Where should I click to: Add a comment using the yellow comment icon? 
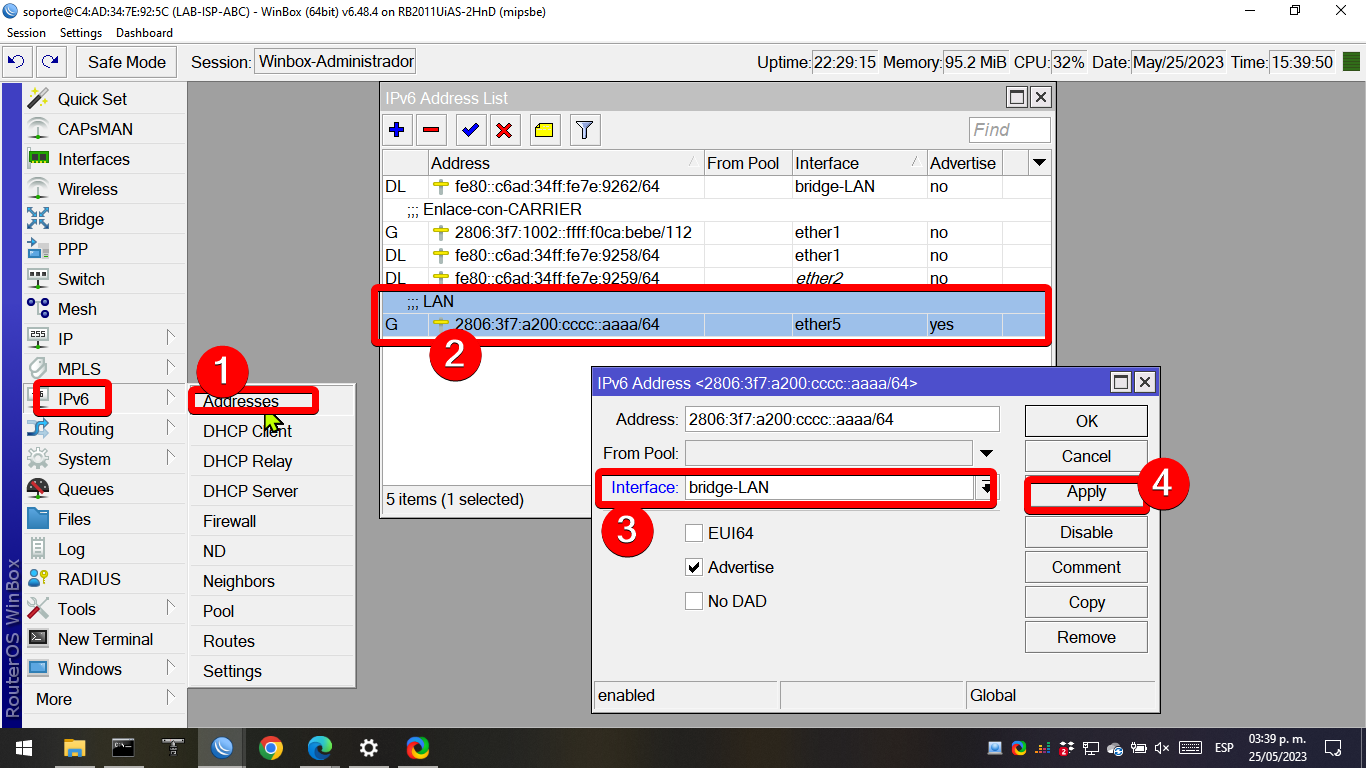click(545, 129)
